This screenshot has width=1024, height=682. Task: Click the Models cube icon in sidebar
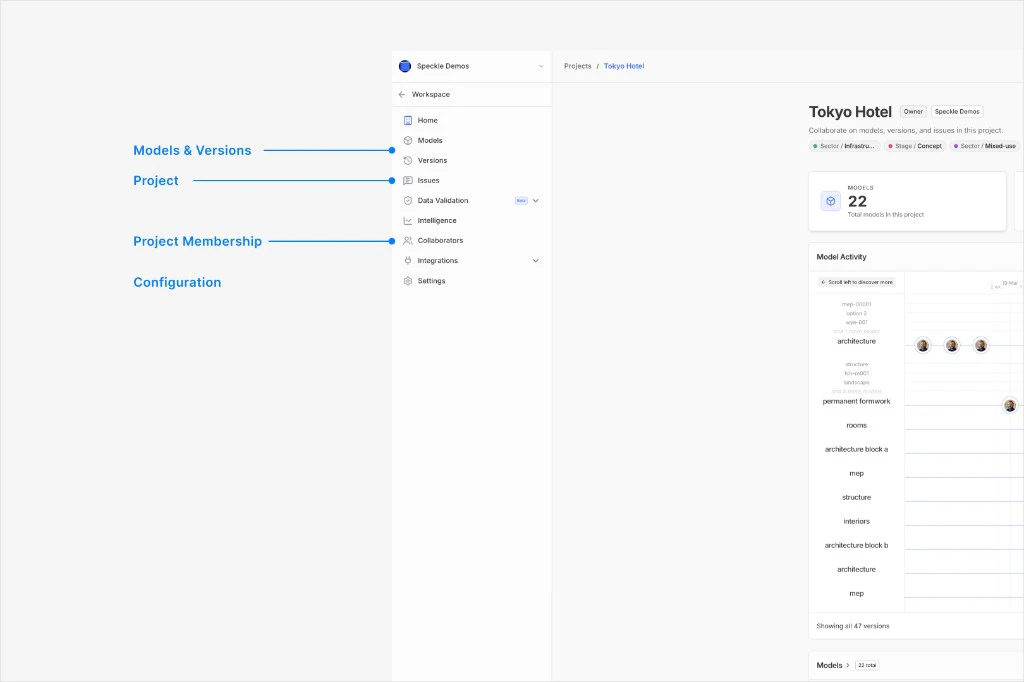pyautogui.click(x=408, y=140)
